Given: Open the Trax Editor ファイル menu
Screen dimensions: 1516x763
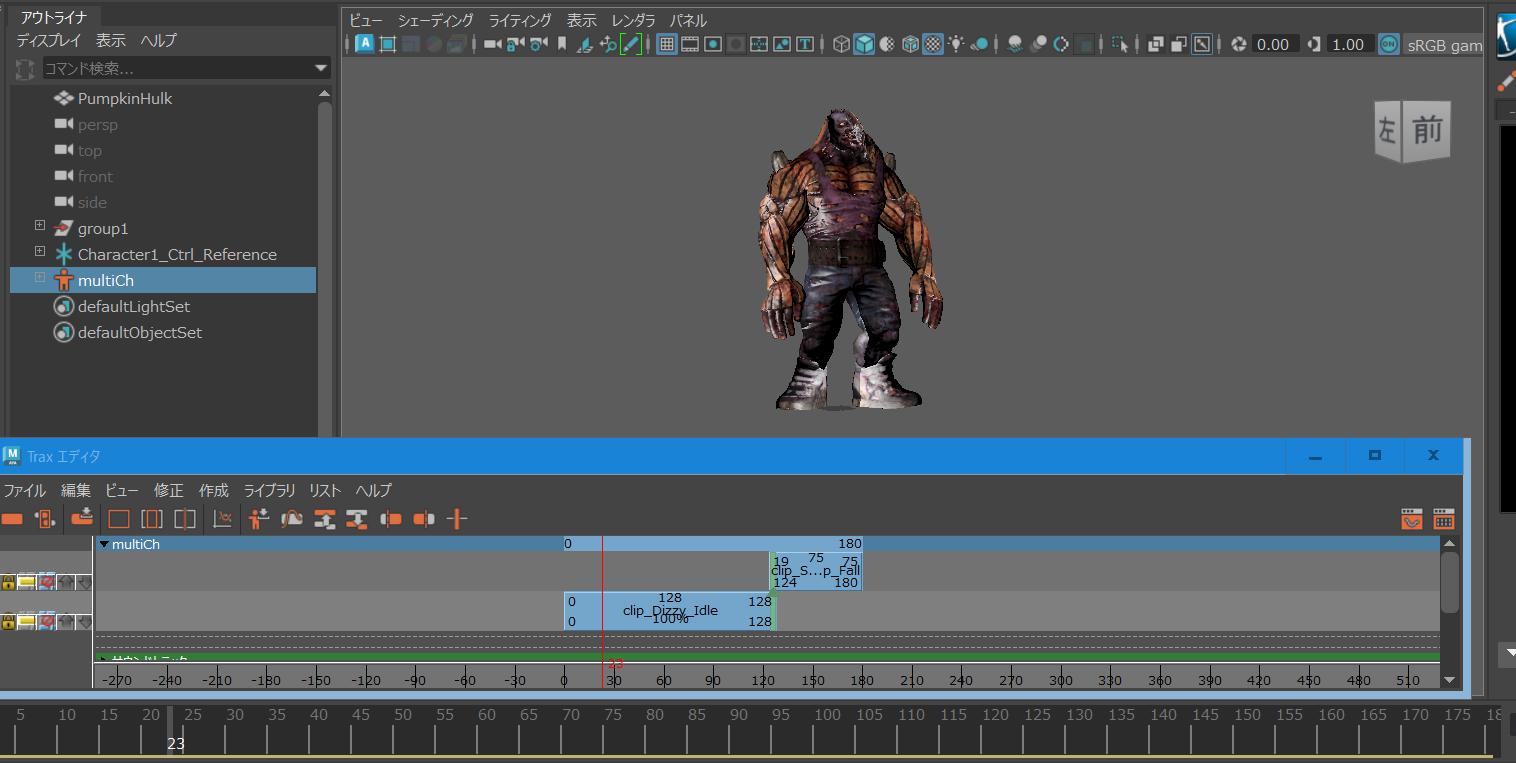Looking at the screenshot, I should 24,490.
